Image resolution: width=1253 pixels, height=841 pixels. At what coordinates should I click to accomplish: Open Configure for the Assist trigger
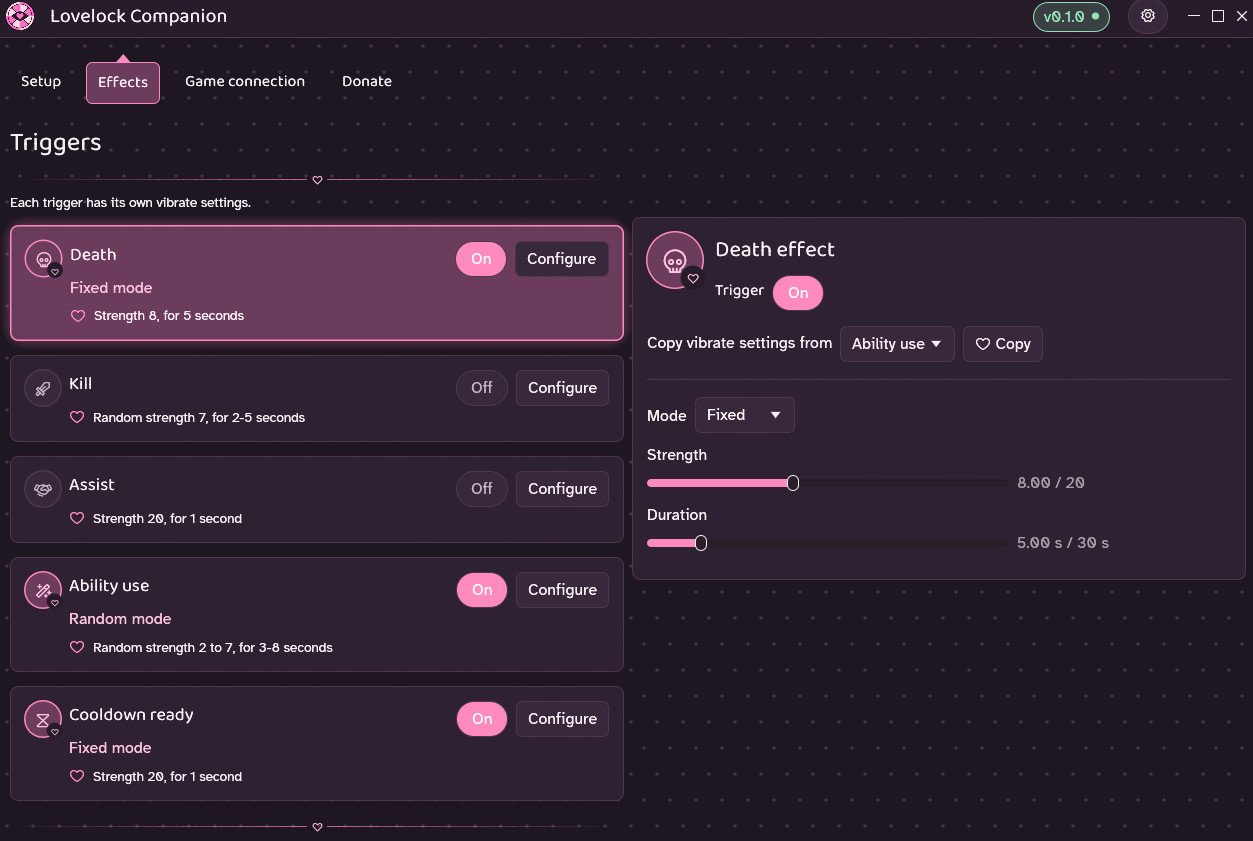(562, 489)
